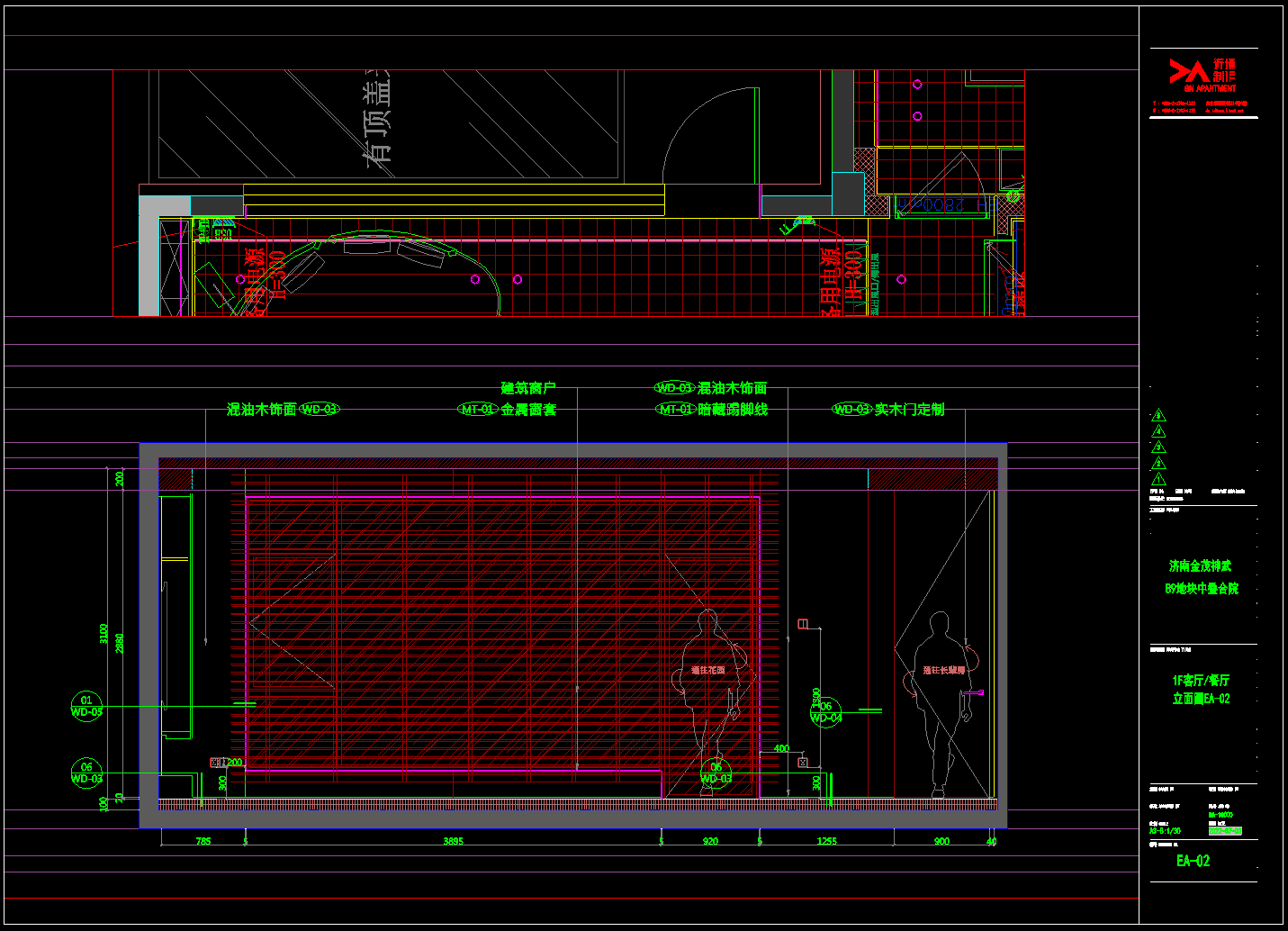
Task: Select the 920 dimension value
Action: 711,841
